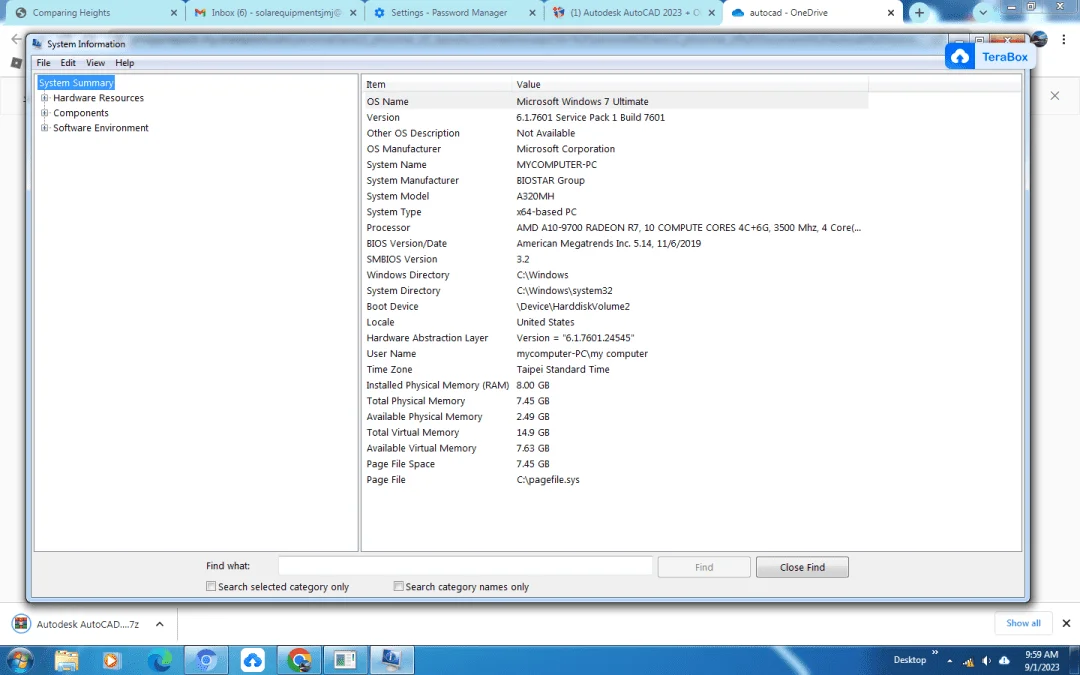The width and height of the screenshot is (1080, 675).
Task: Click the value C:\pagefile.sys
Action: (x=548, y=479)
